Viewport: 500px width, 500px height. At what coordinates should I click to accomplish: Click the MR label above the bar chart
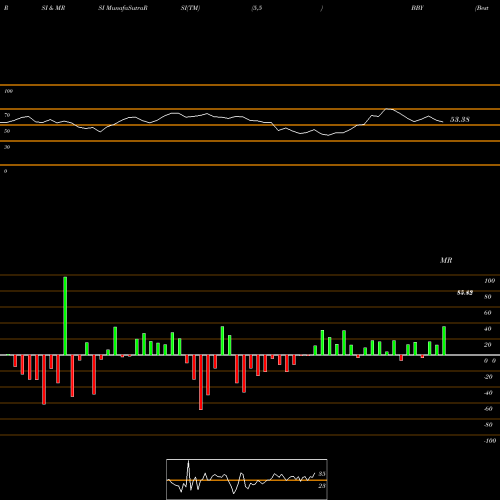click(446, 260)
